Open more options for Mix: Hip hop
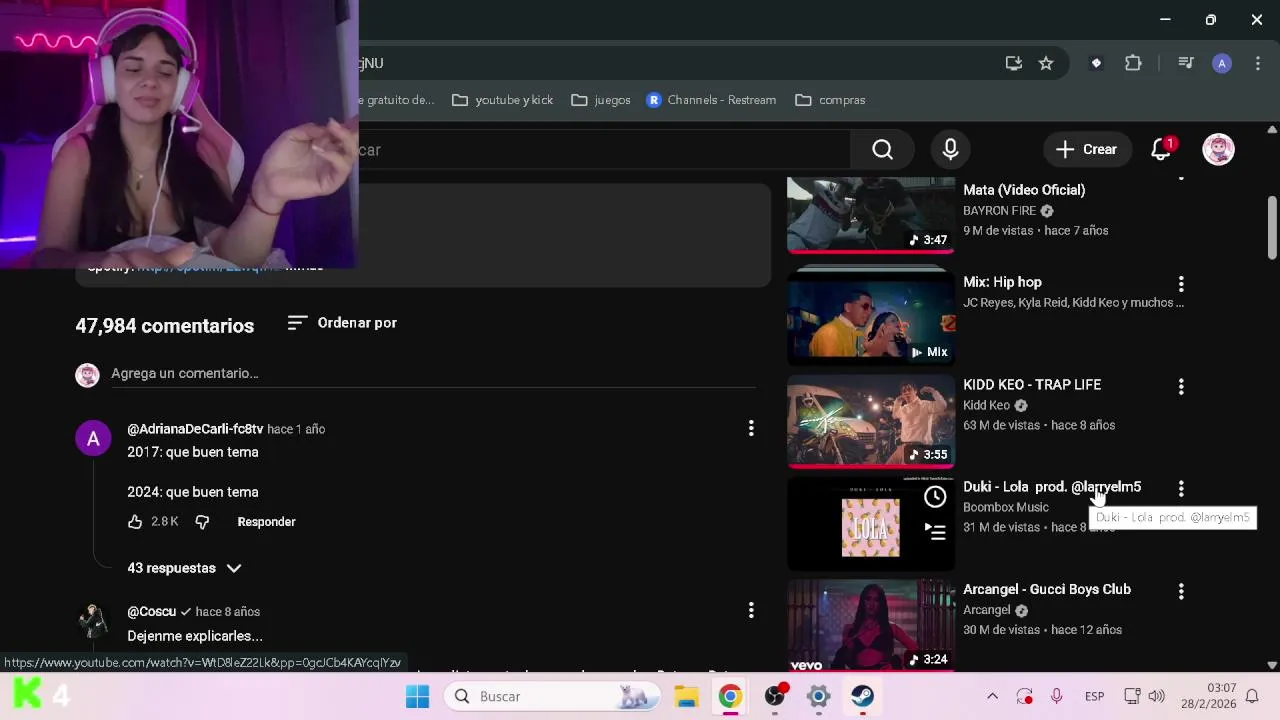 1181,284
